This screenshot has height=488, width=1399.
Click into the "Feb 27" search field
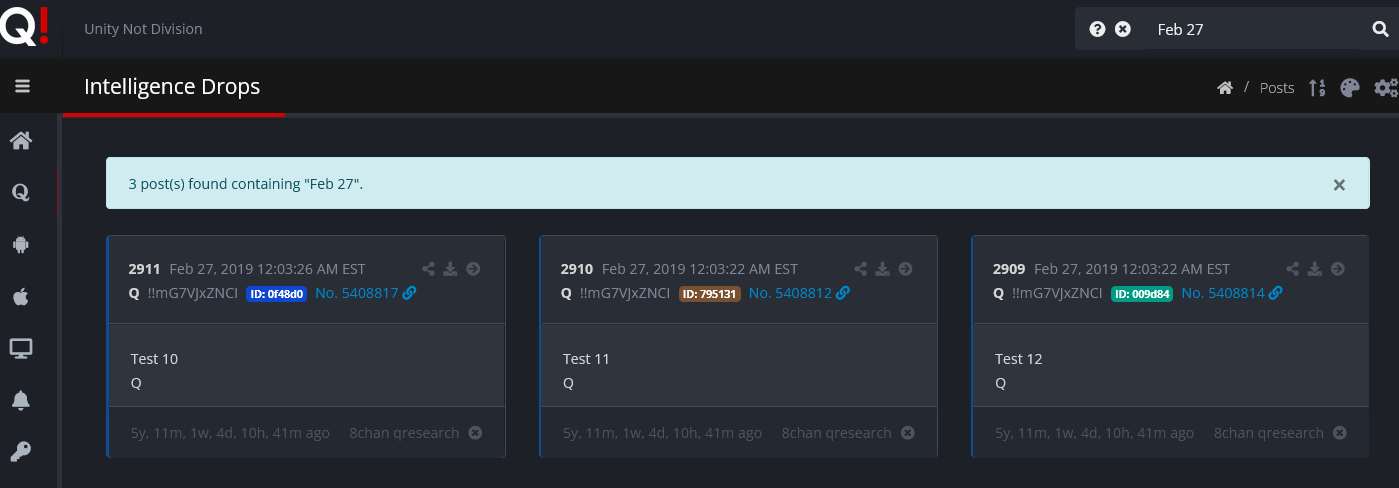(1250, 30)
